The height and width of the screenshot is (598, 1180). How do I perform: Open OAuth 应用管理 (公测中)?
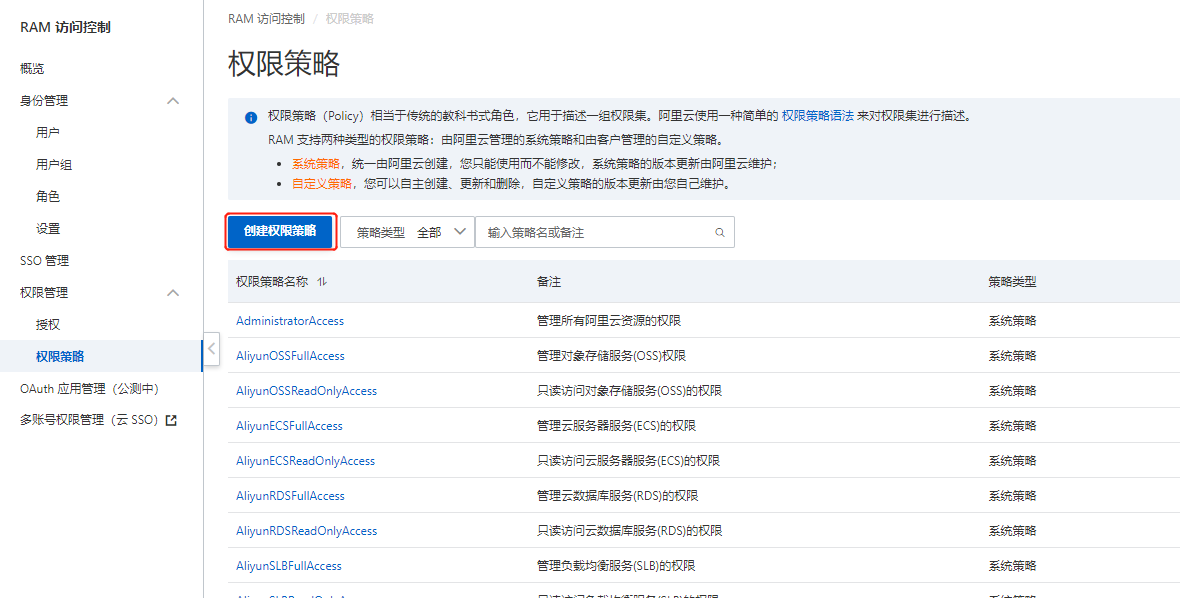click(x=90, y=389)
